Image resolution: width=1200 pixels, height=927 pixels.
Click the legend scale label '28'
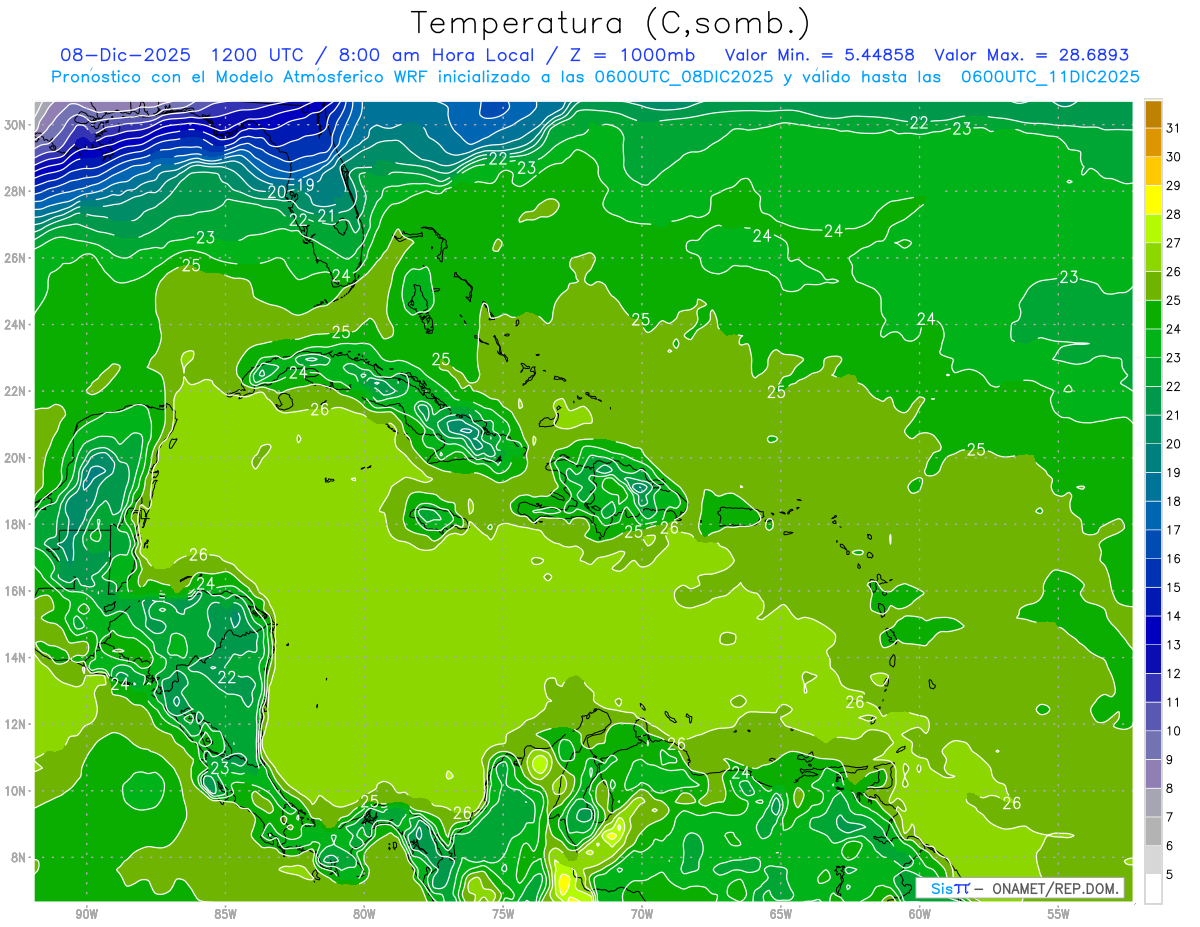pos(1174,214)
